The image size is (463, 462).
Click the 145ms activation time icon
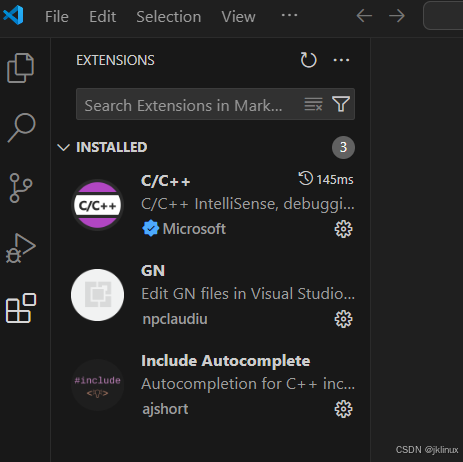[x=306, y=178]
